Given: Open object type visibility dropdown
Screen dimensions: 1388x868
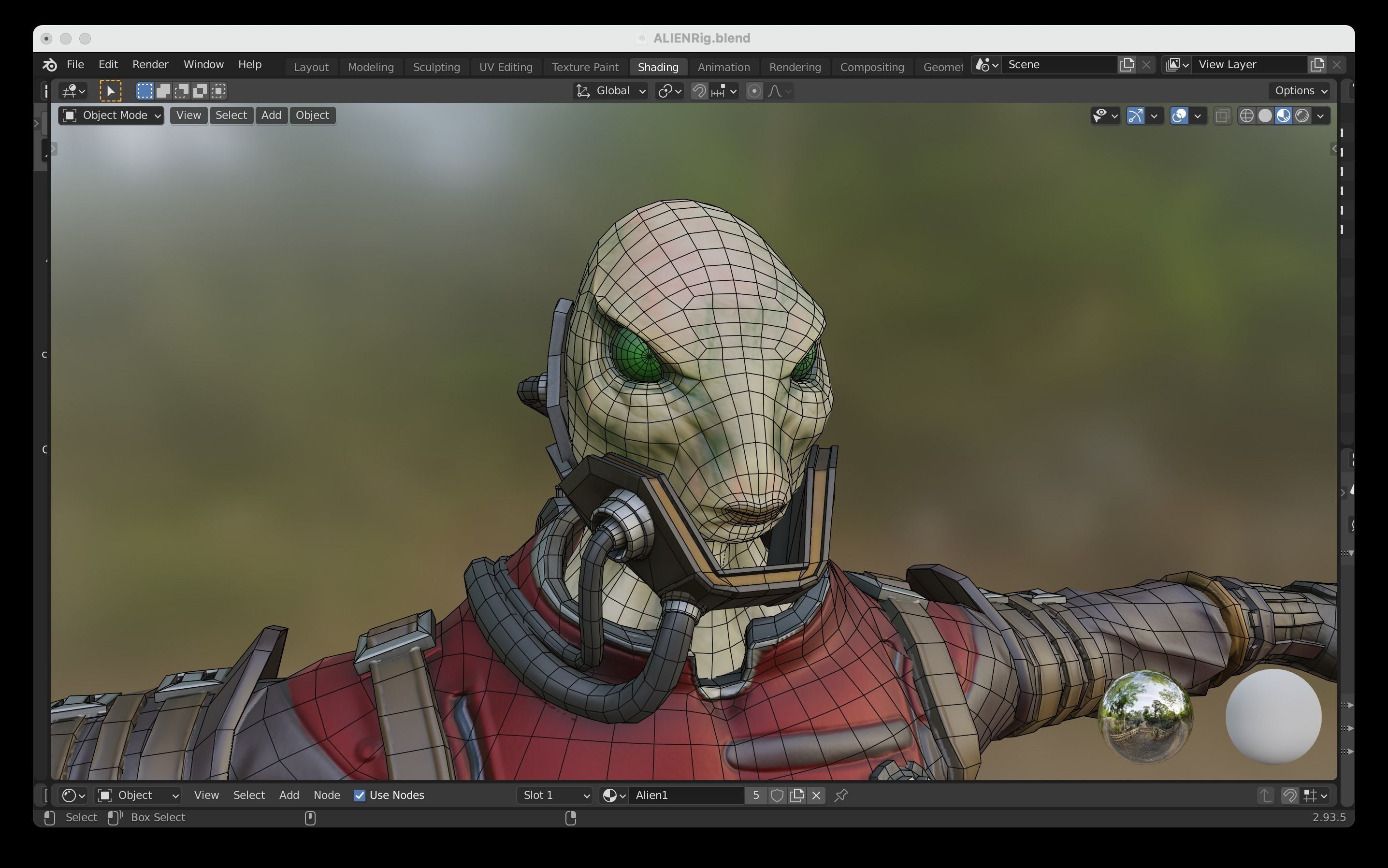Looking at the screenshot, I should (1105, 116).
